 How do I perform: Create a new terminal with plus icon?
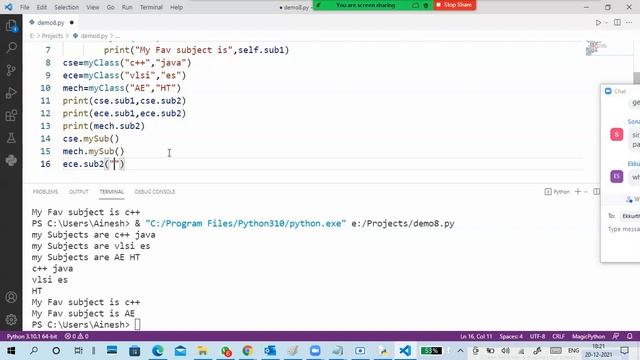click(x=578, y=191)
